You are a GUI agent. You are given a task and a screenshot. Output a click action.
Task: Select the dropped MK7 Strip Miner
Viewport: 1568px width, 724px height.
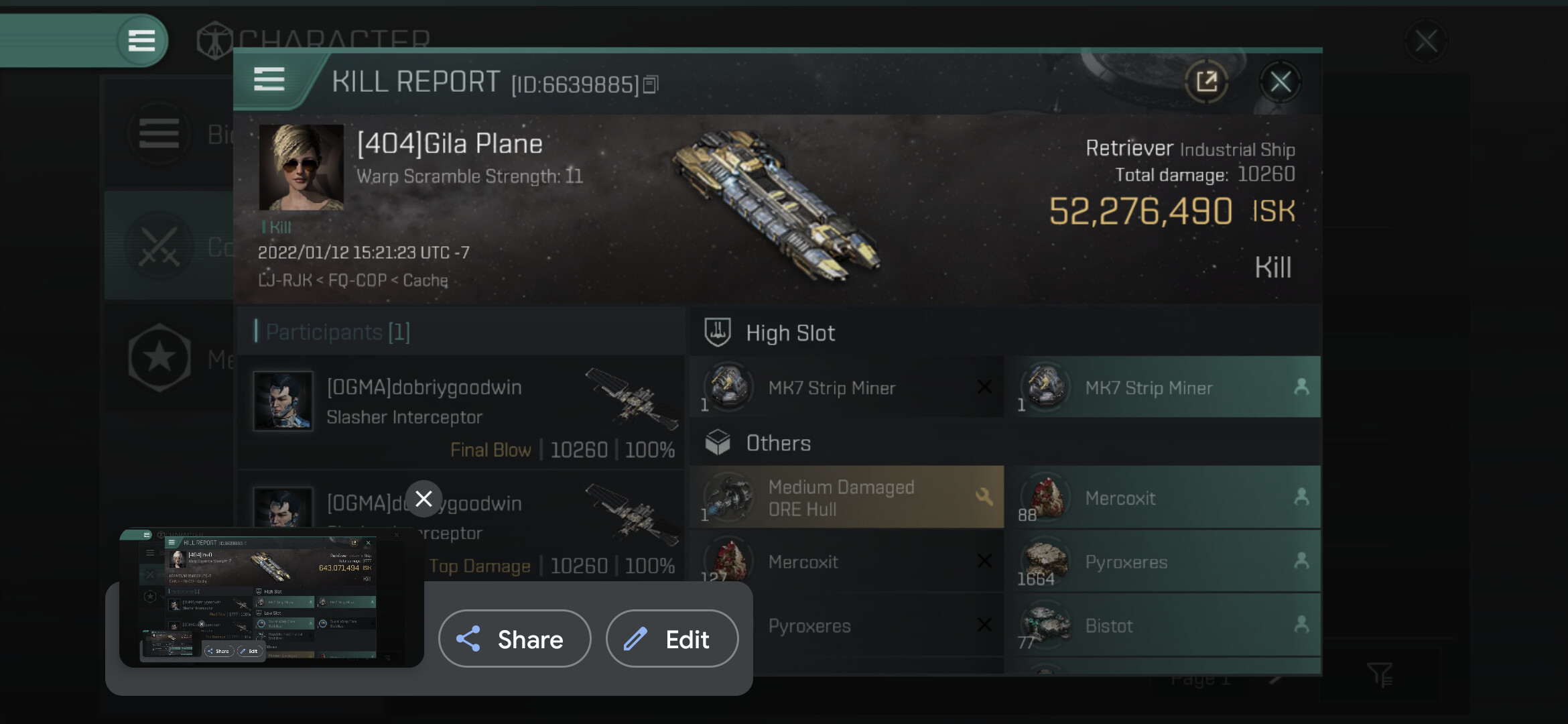click(1166, 387)
